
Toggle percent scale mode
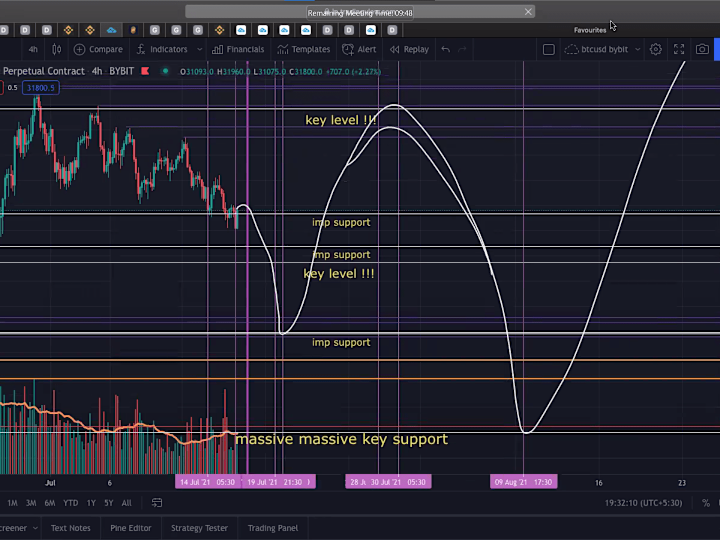point(706,503)
